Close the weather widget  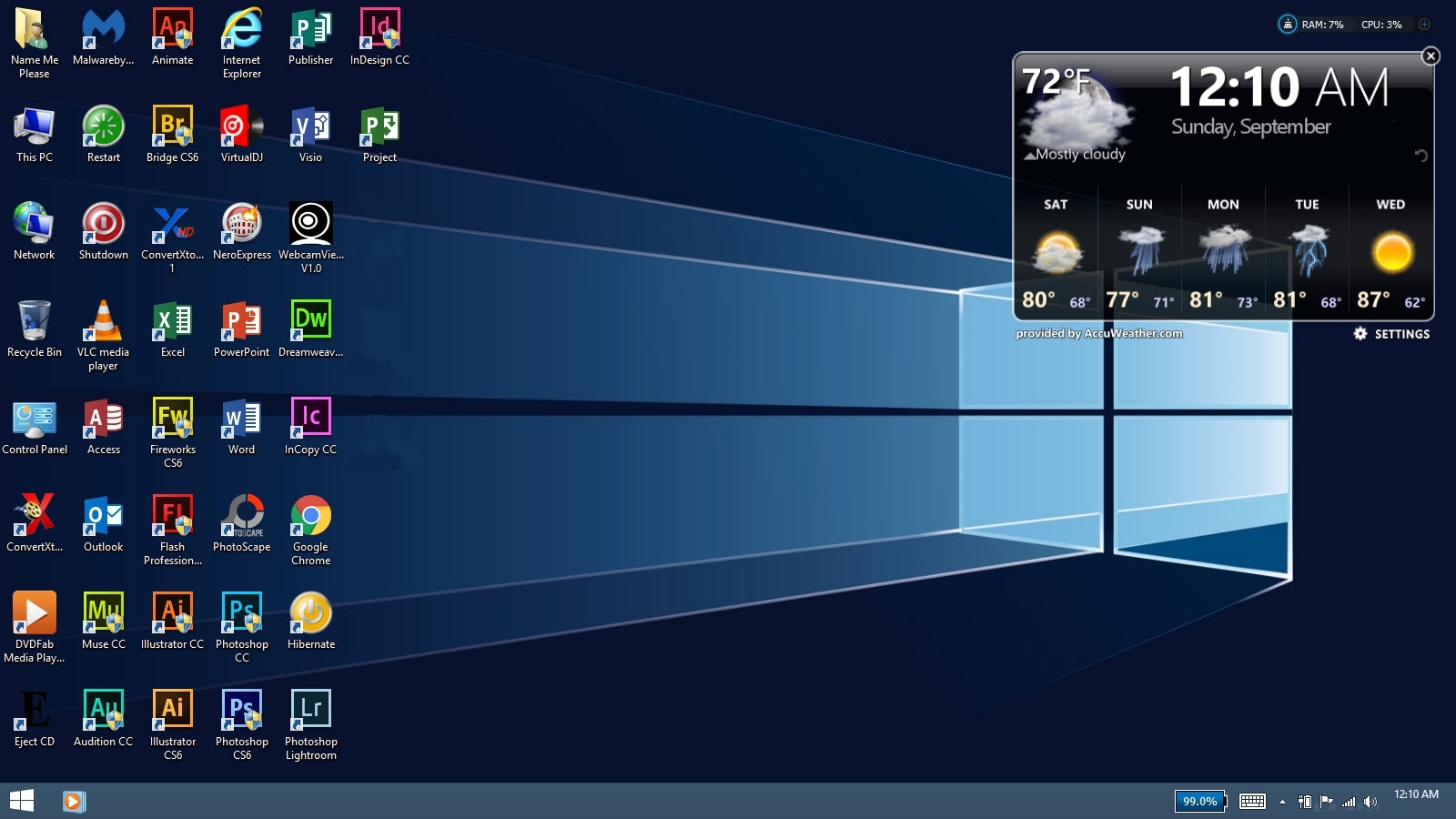click(1431, 56)
